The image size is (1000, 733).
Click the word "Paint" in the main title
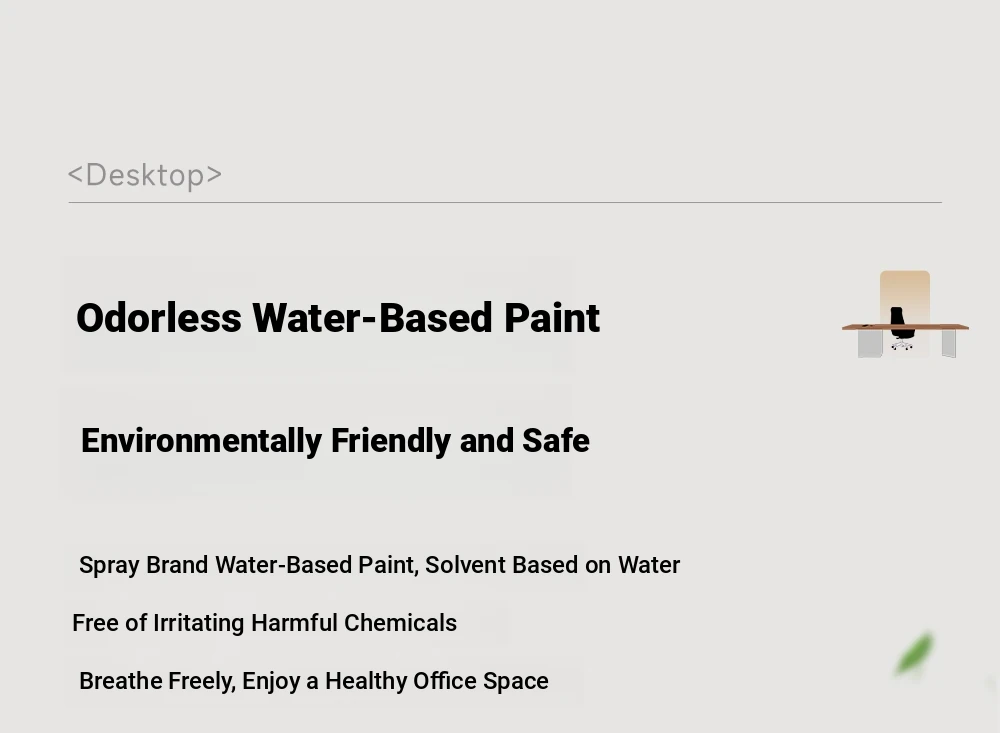click(x=552, y=318)
